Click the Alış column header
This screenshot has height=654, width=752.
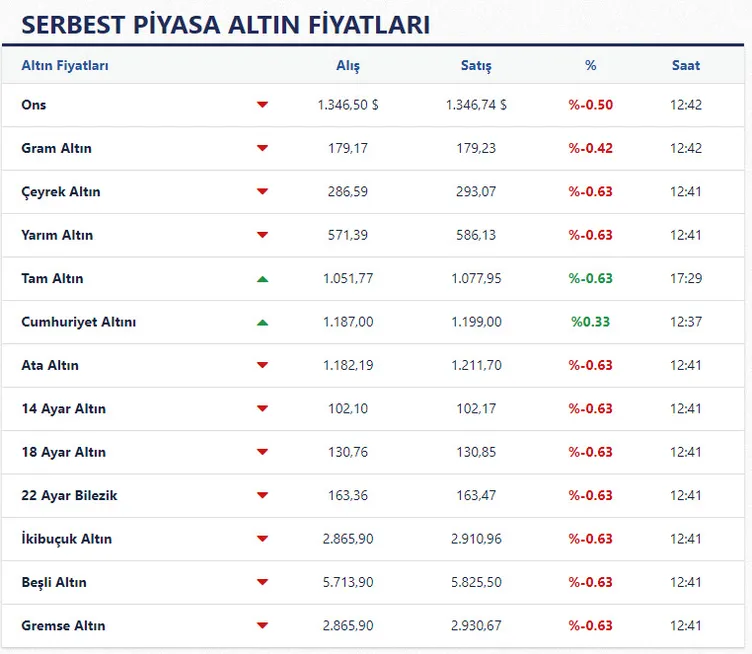[348, 66]
